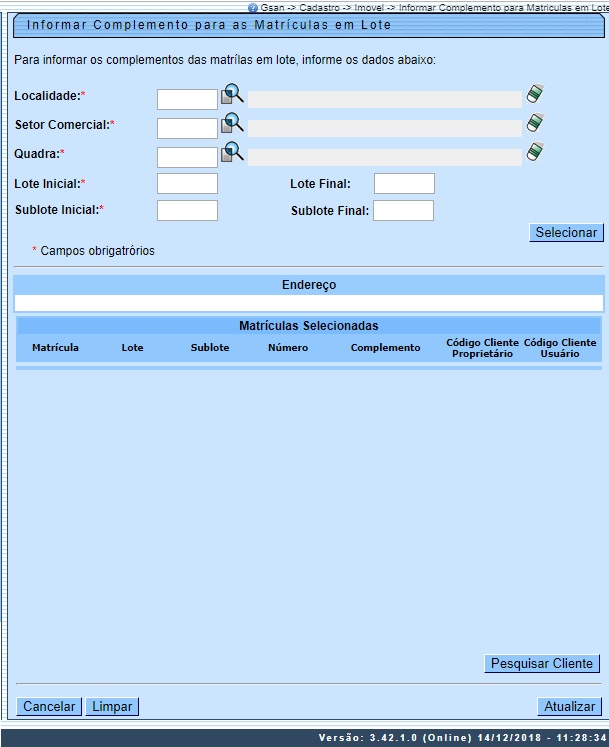Click the Sublote Inicial input box
609x747 pixels.
[187, 211]
